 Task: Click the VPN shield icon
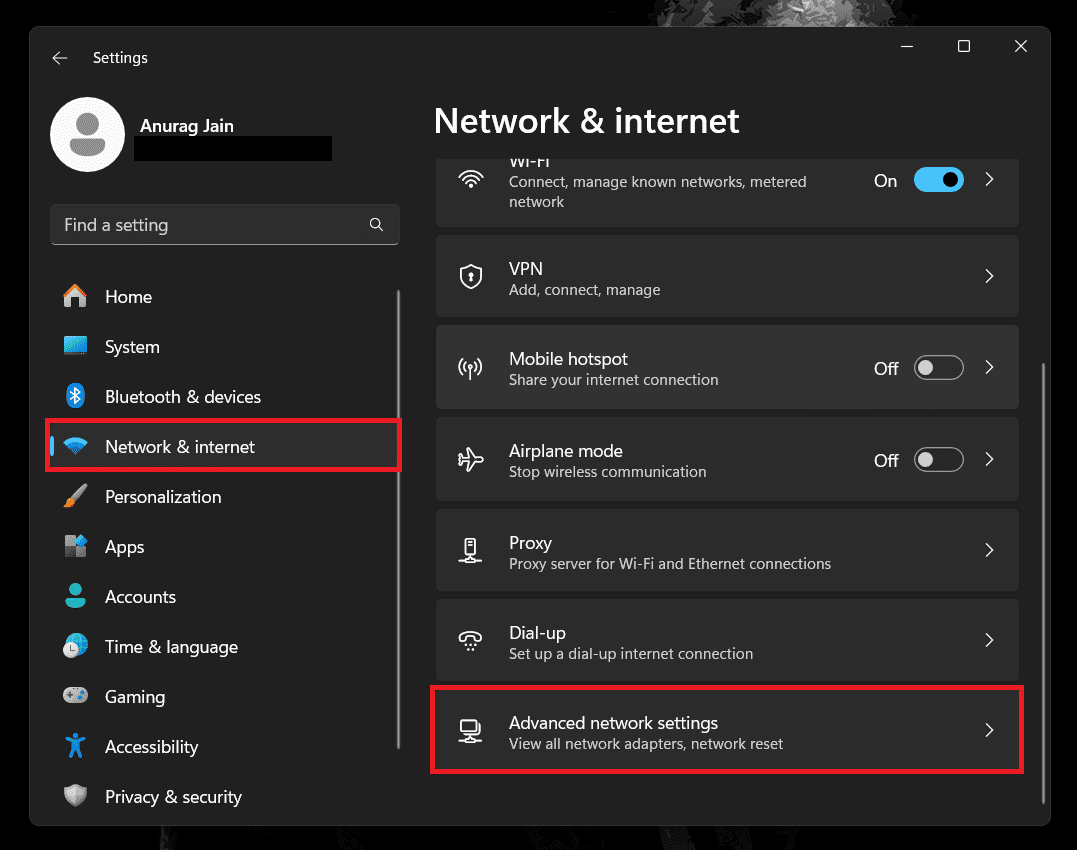pos(470,277)
